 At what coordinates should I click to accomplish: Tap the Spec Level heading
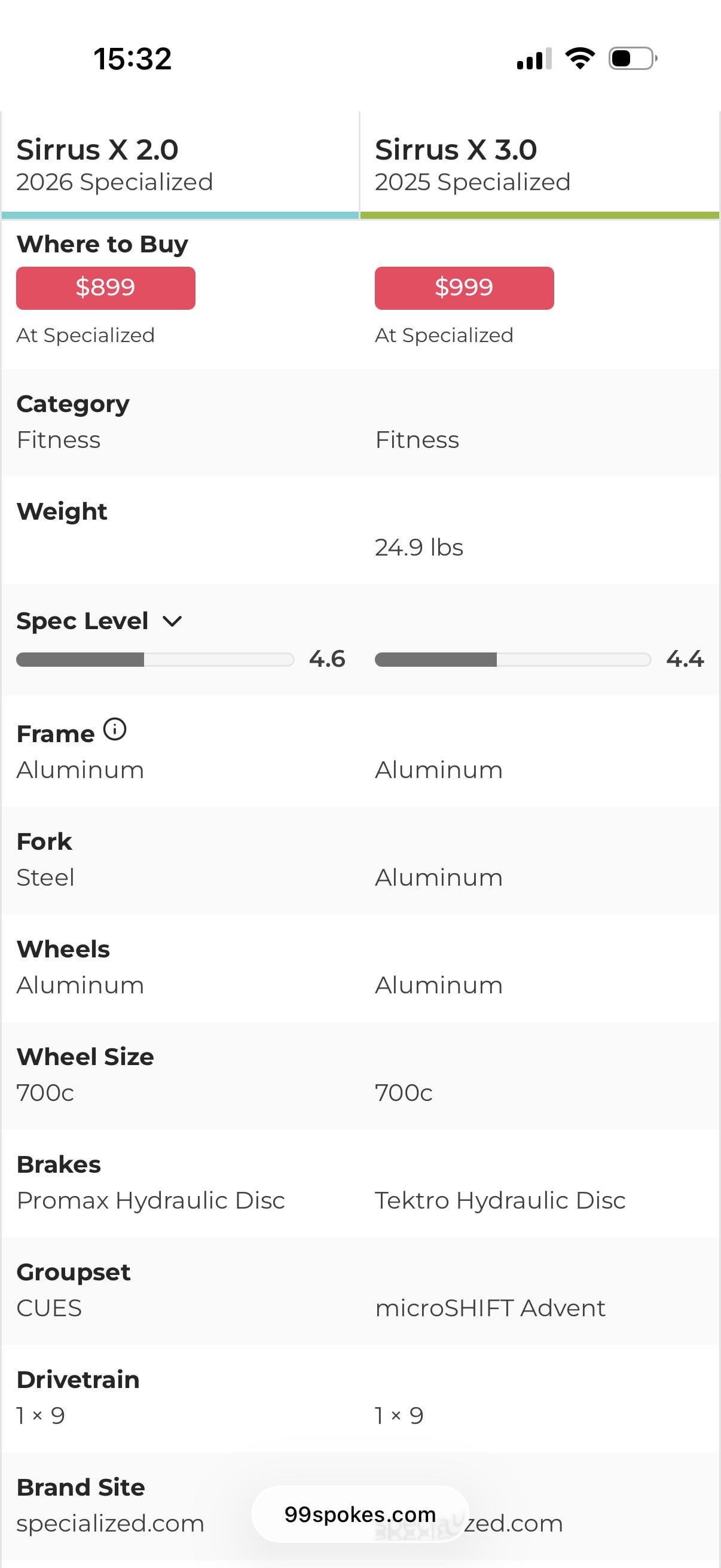82,621
